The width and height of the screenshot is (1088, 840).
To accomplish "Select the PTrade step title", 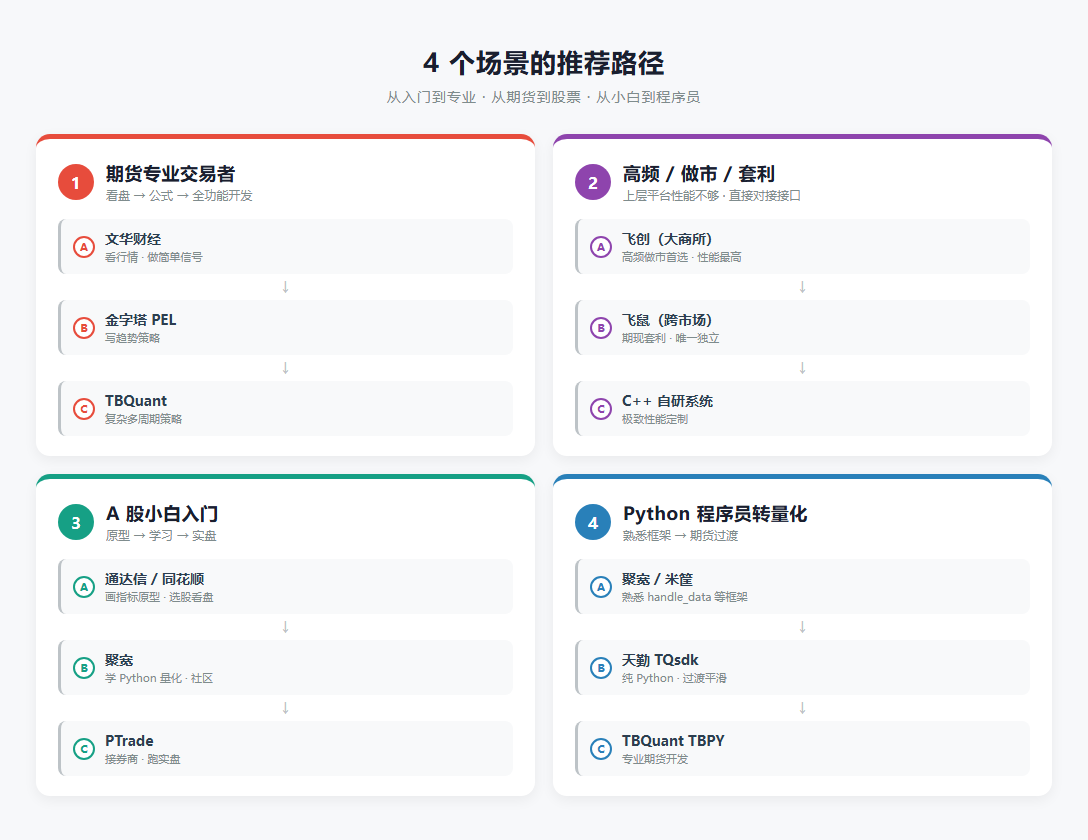I will click(129, 741).
